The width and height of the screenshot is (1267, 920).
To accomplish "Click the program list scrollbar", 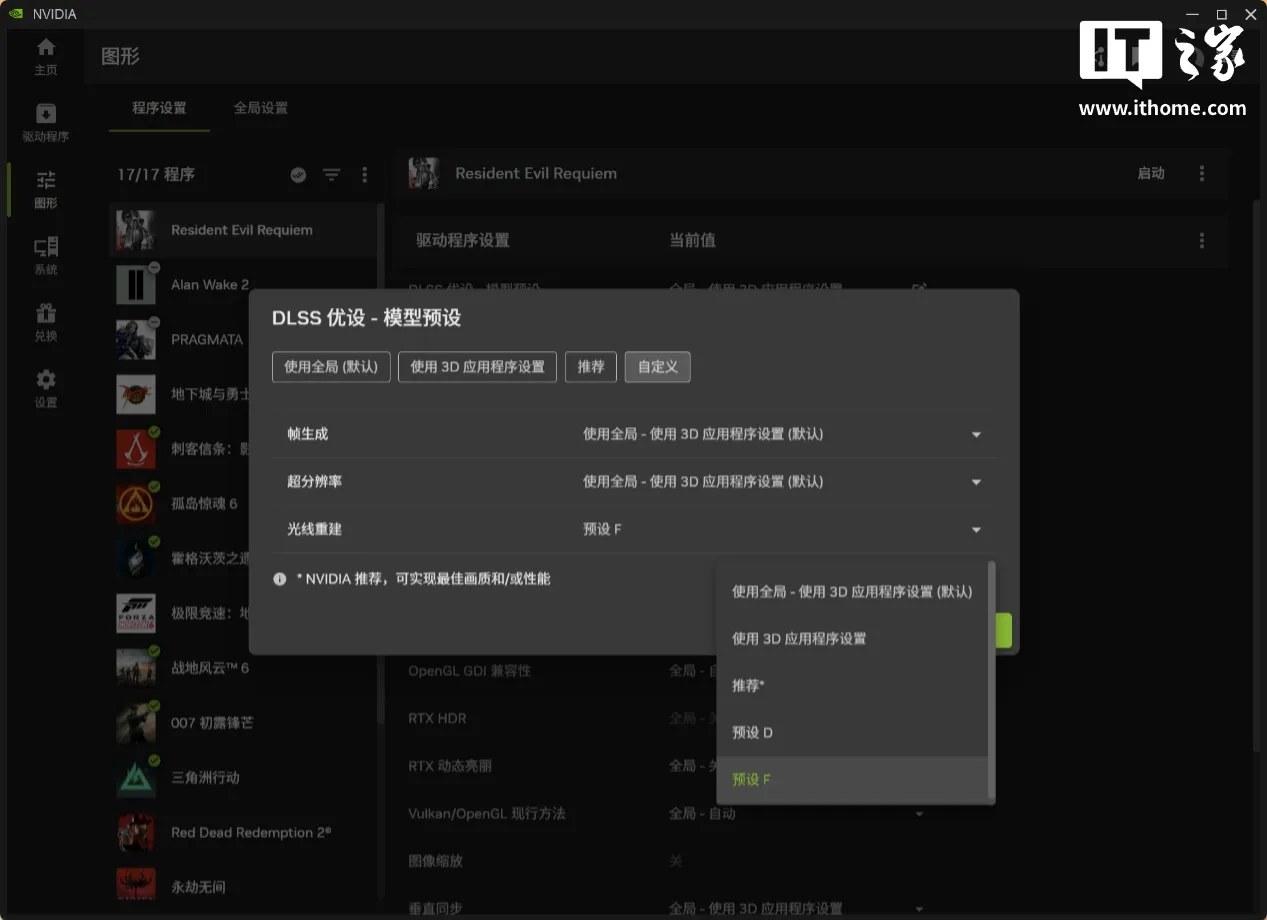I will pos(380,465).
